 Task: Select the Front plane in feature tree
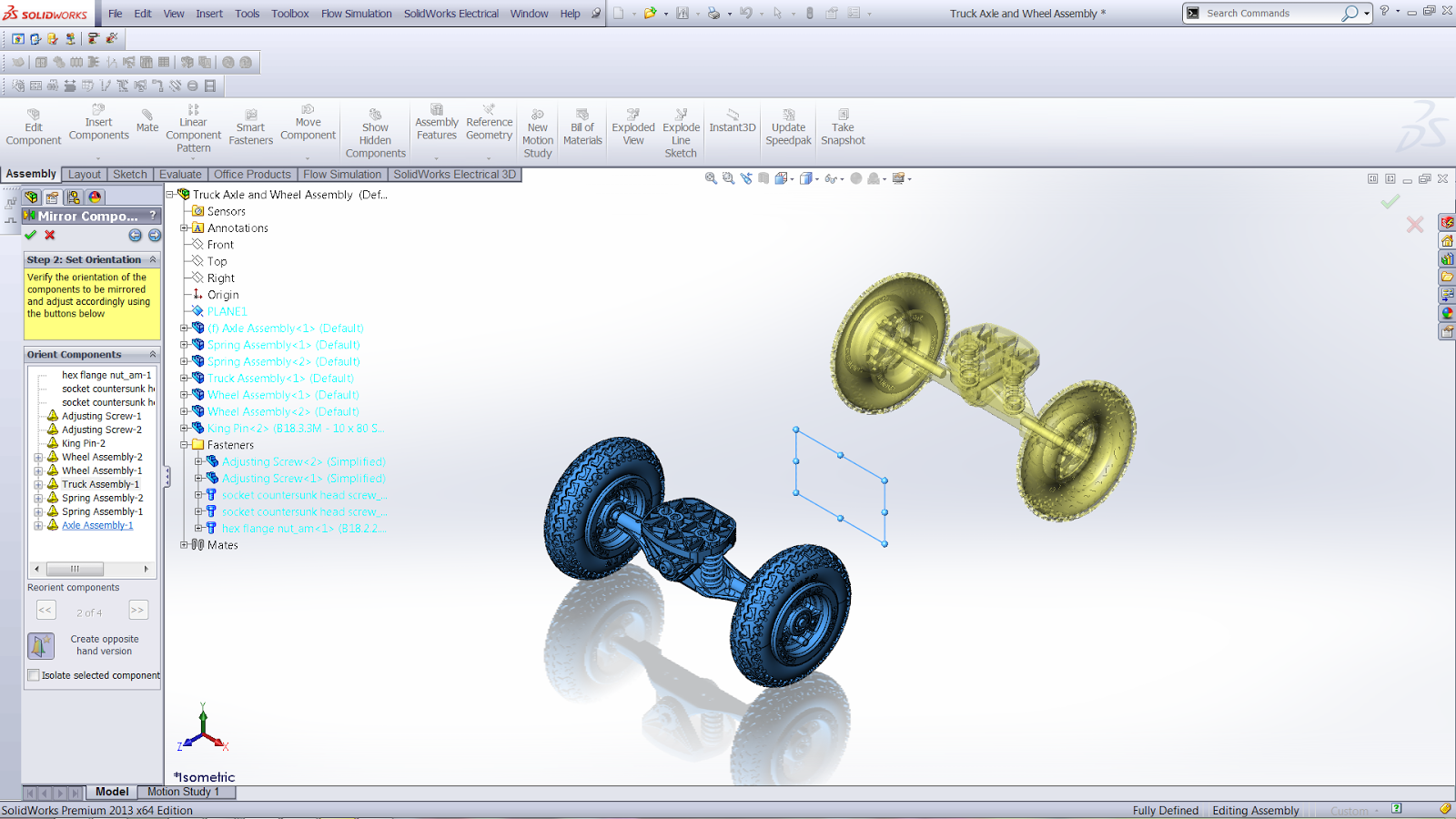(x=220, y=245)
